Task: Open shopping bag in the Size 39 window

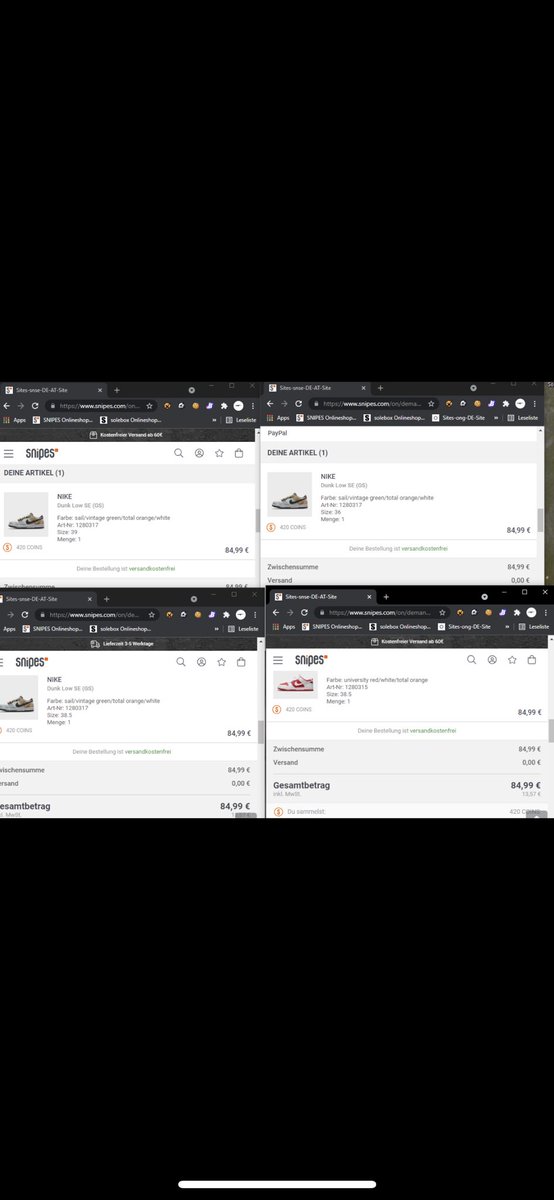Action: point(239,453)
